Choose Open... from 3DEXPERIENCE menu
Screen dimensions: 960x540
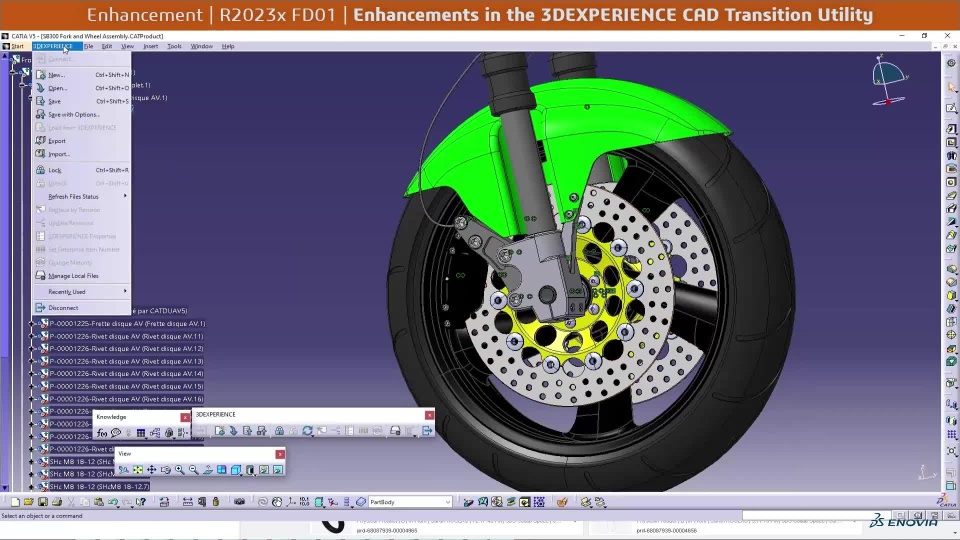81,88
